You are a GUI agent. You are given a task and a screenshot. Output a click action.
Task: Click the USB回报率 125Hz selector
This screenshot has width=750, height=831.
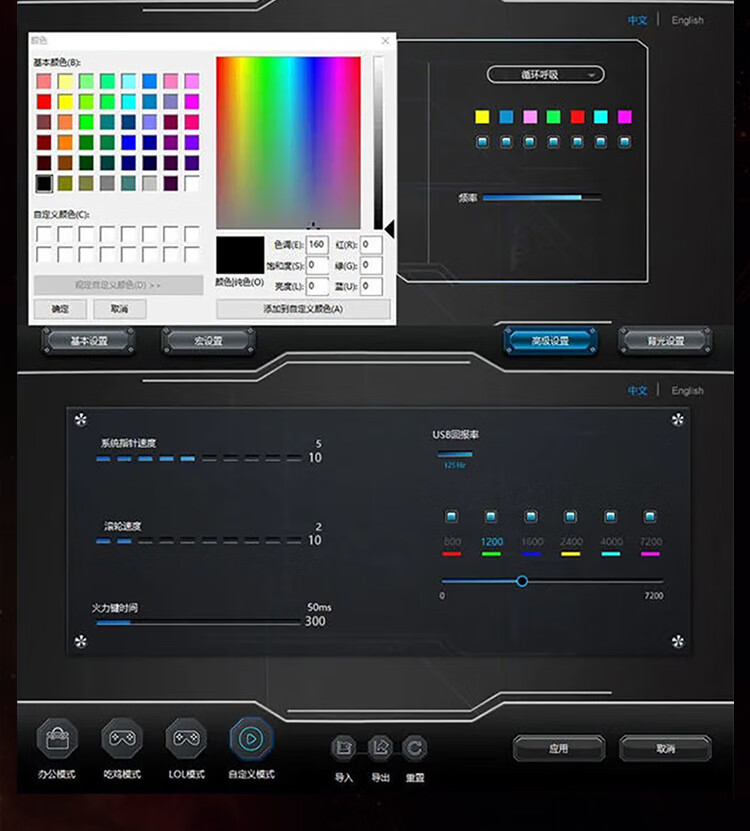(455, 459)
